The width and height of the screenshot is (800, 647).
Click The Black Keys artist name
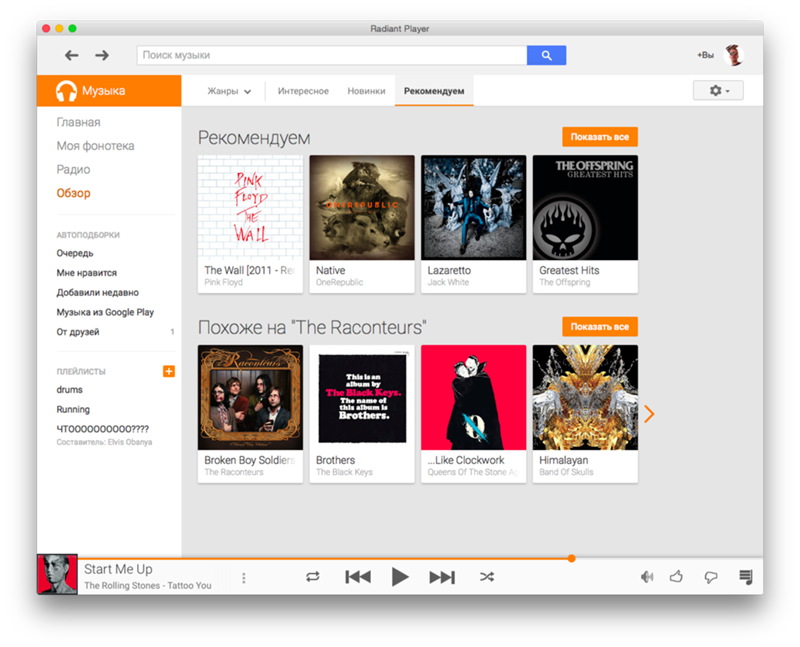(x=344, y=472)
